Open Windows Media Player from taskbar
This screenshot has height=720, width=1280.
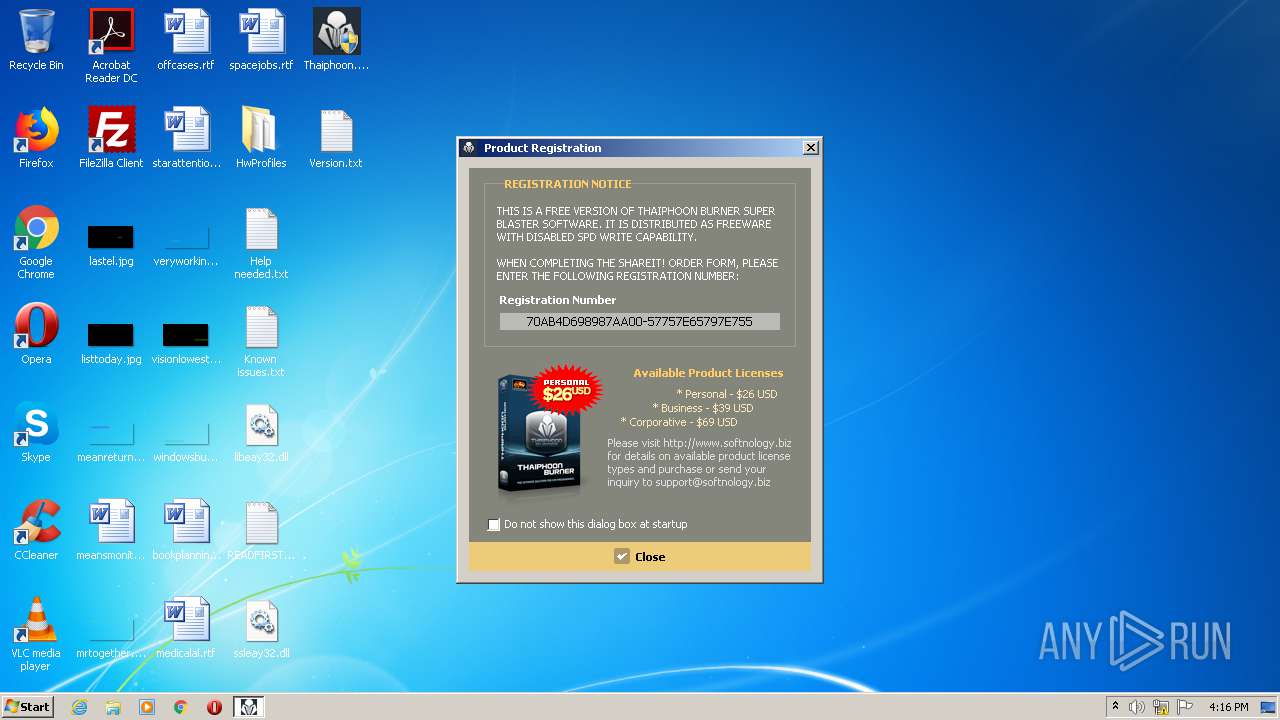[x=147, y=707]
